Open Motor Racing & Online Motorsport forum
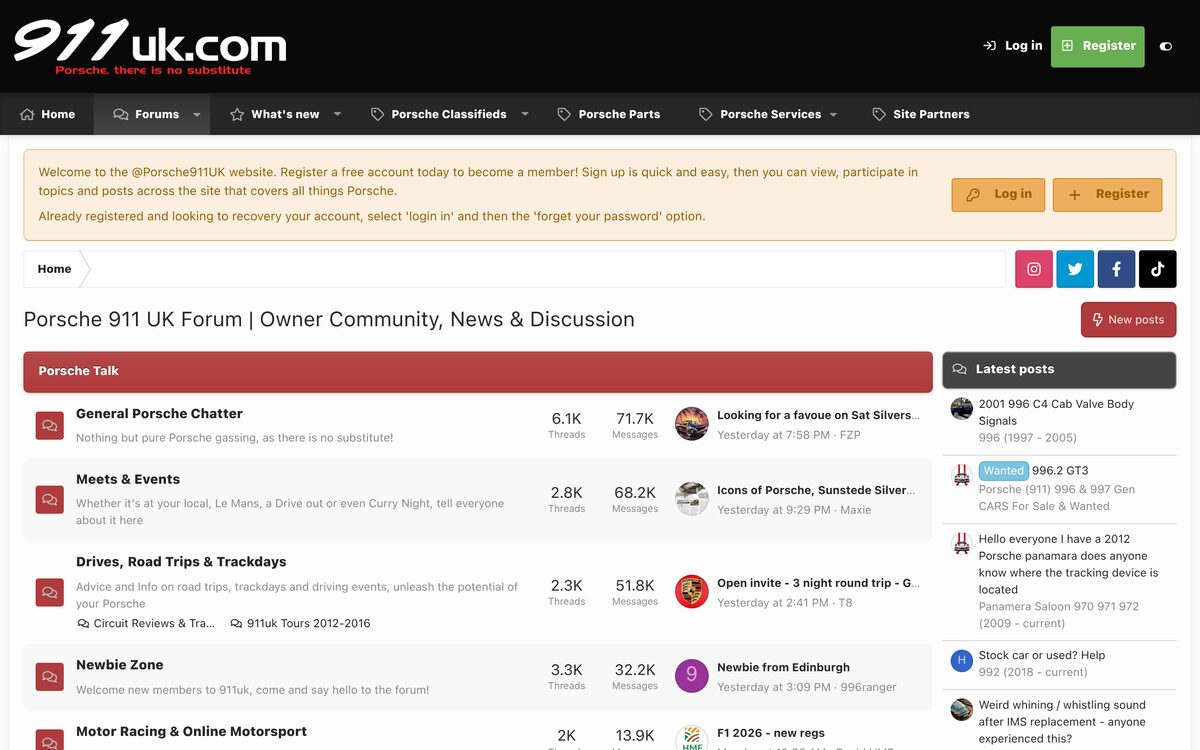 pos(191,732)
